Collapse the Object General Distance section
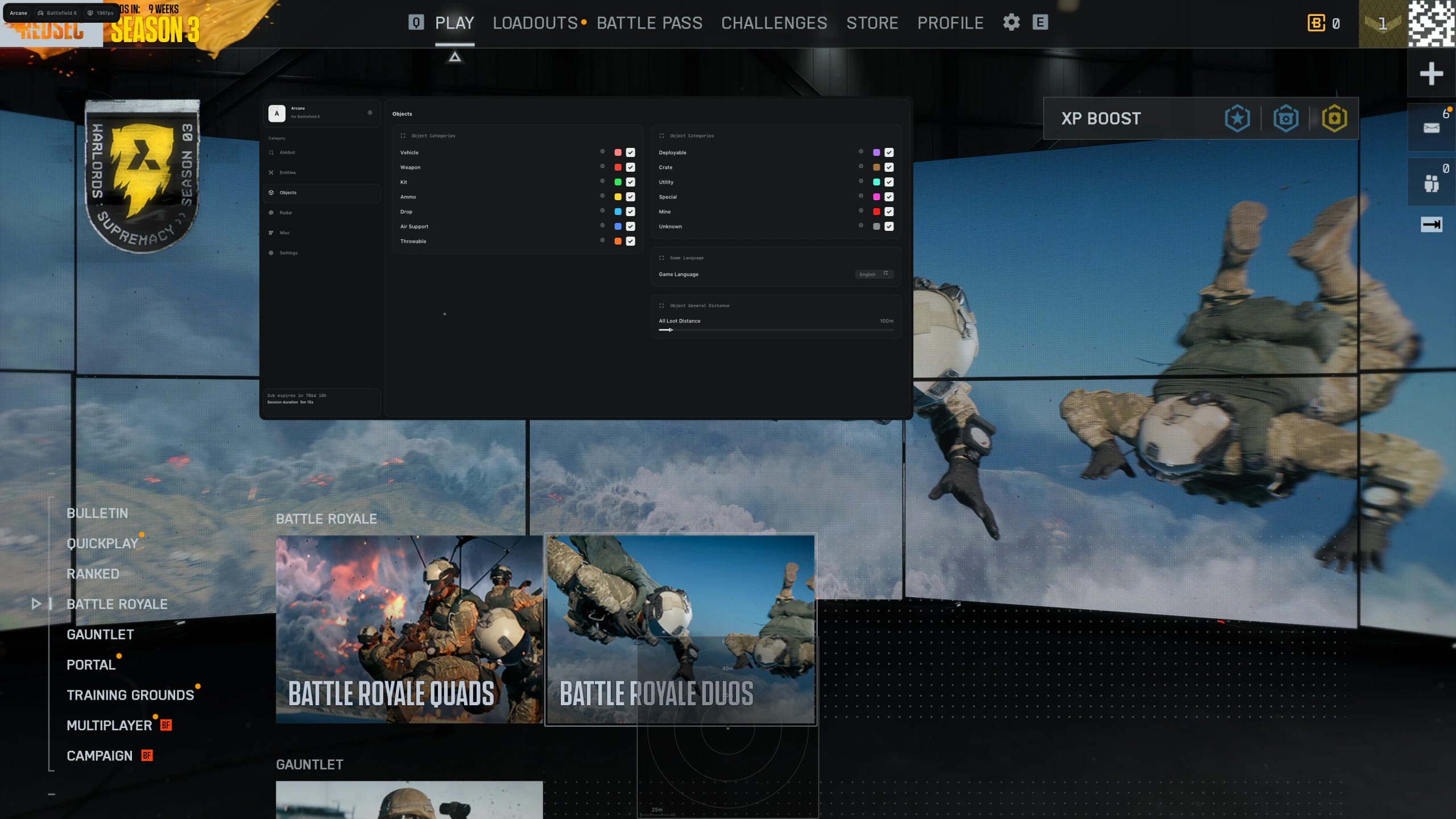Screen dimensions: 1456x819 661,305
